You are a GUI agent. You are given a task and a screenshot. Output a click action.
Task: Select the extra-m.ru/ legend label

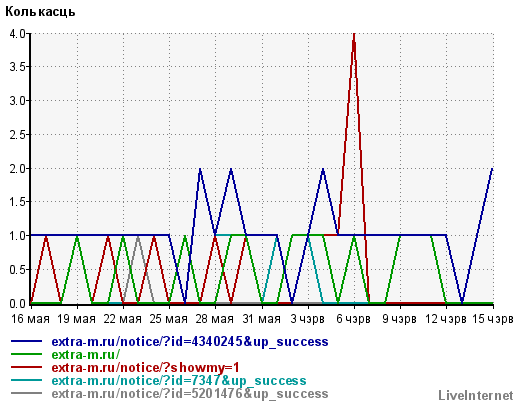(85, 354)
